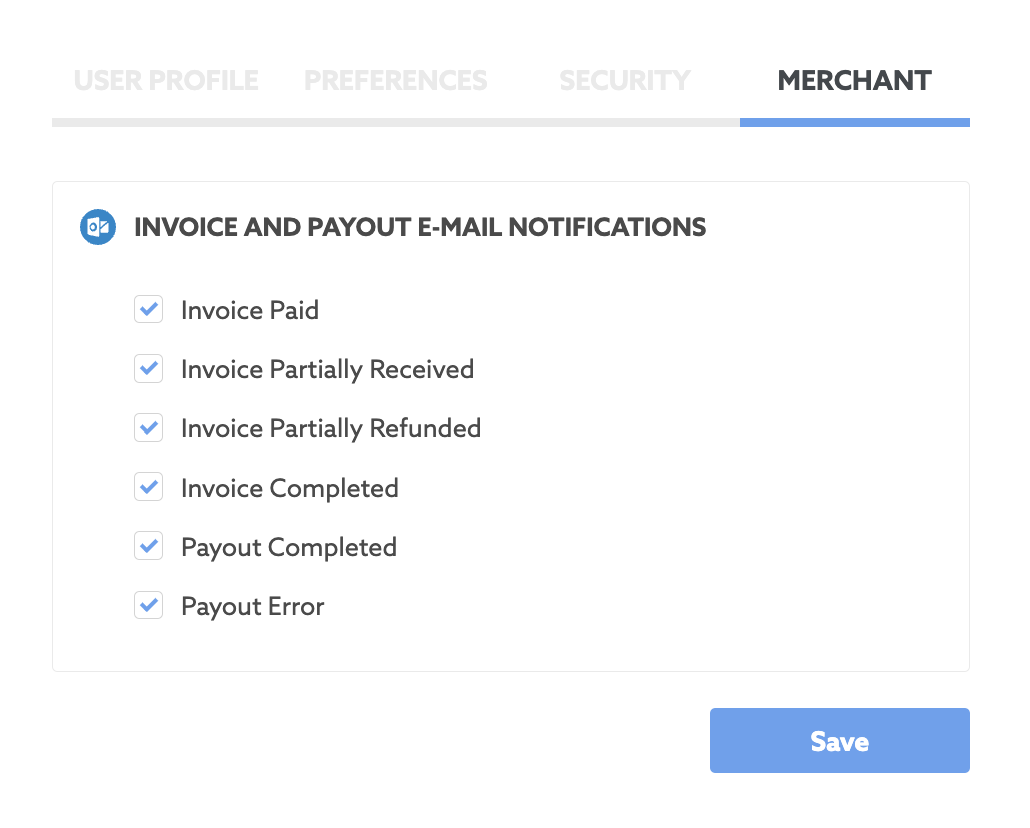
Task: Click the blue active-tab underline indicator
Action: (855, 123)
